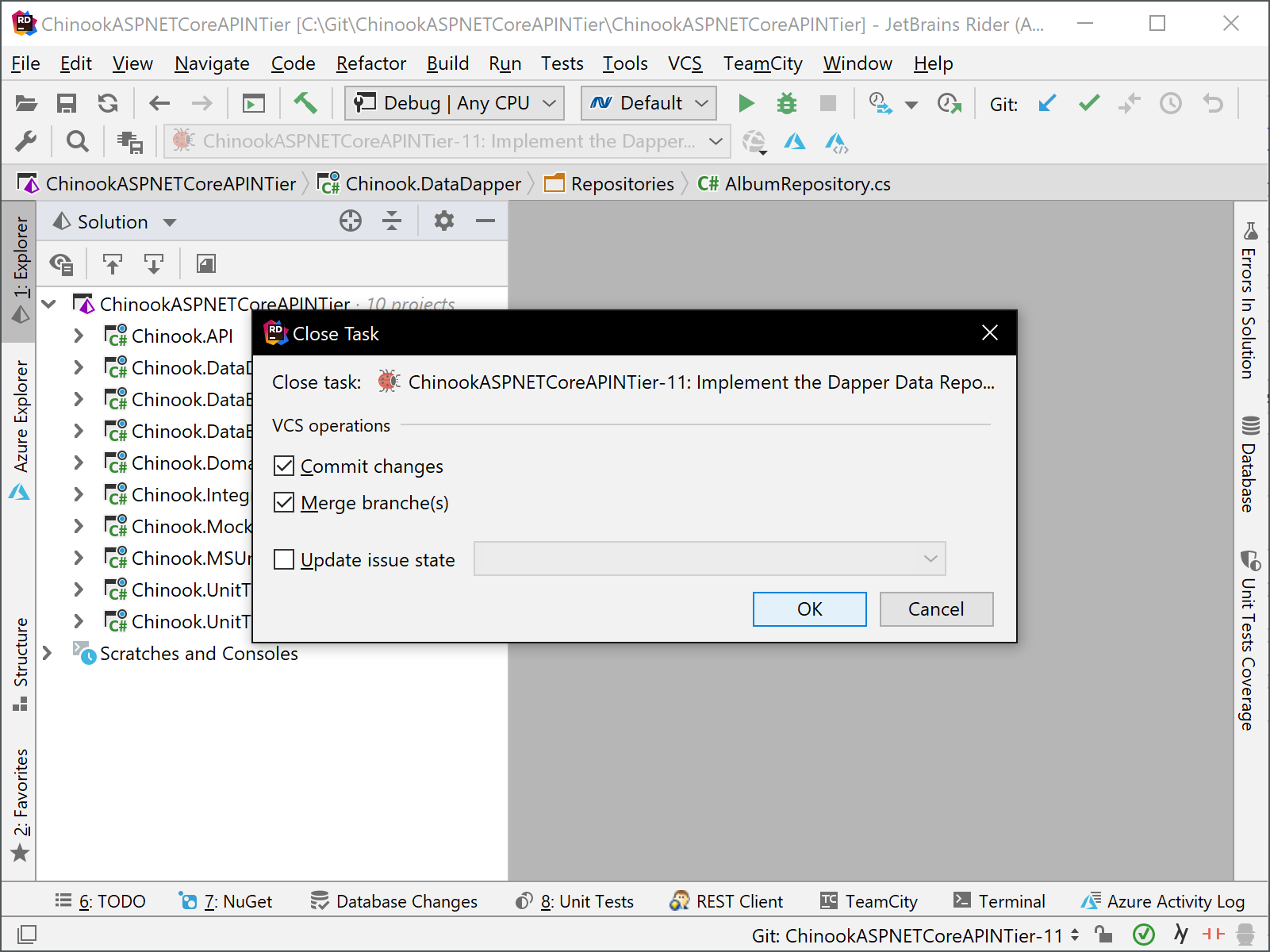Open the VCS menu

point(685,63)
